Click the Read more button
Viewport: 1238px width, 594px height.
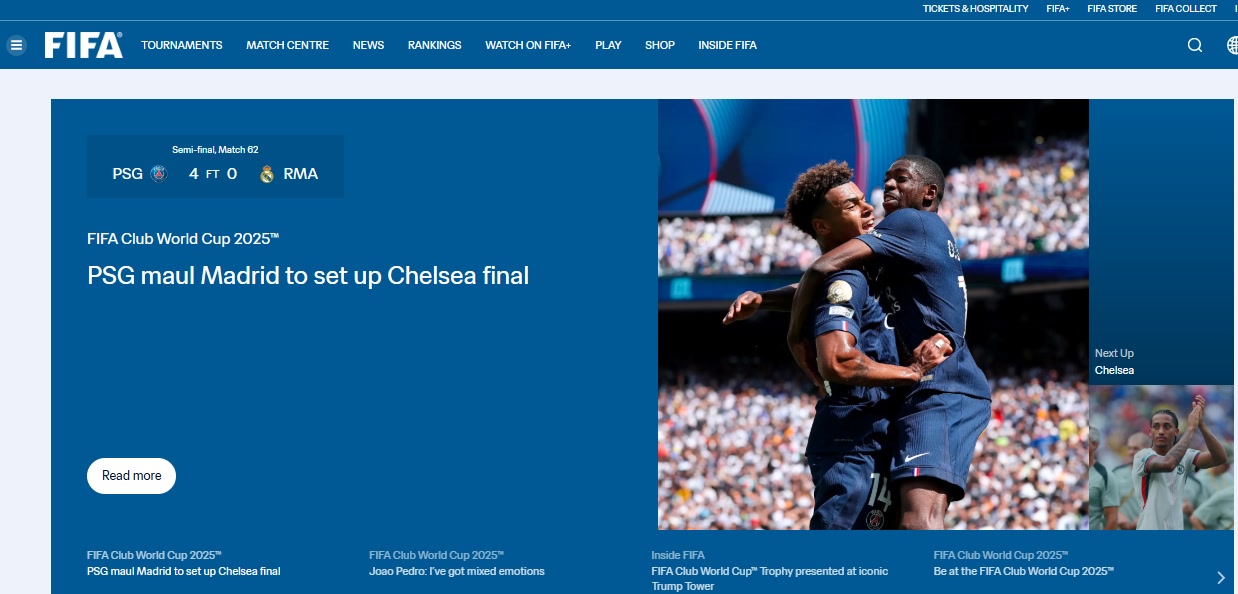pyautogui.click(x=131, y=476)
